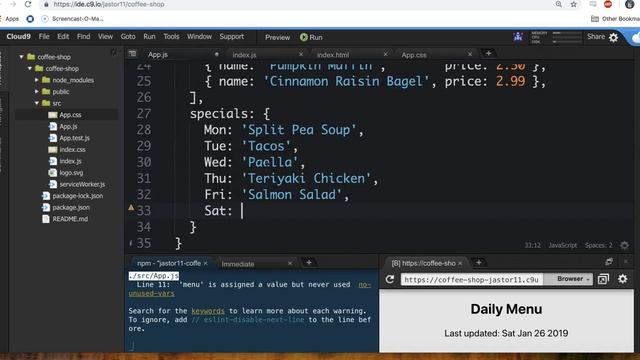This screenshot has width=640, height=360.
Task: Open the Find menu
Action: [x=83, y=36]
